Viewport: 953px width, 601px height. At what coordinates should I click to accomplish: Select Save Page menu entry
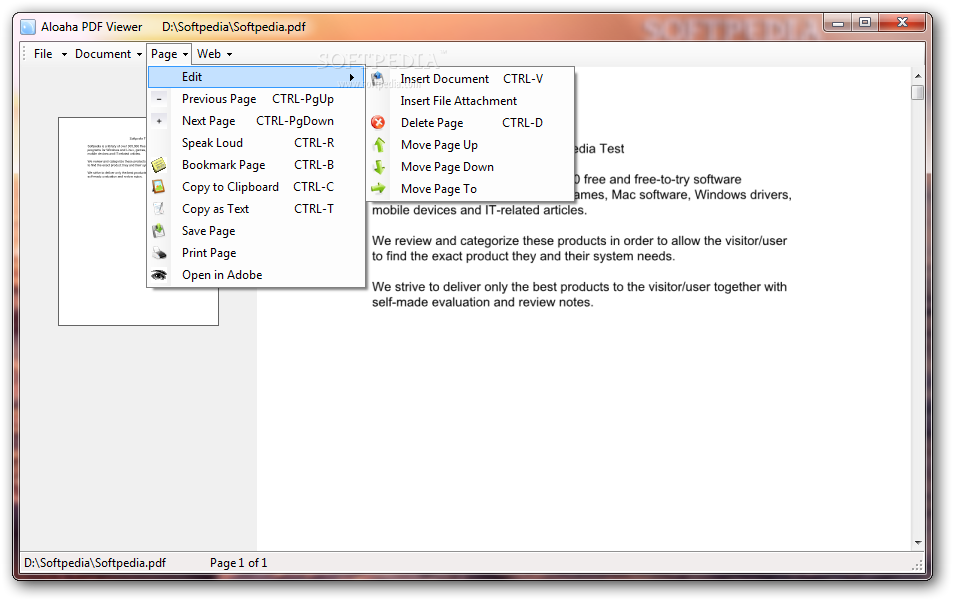tap(256, 231)
